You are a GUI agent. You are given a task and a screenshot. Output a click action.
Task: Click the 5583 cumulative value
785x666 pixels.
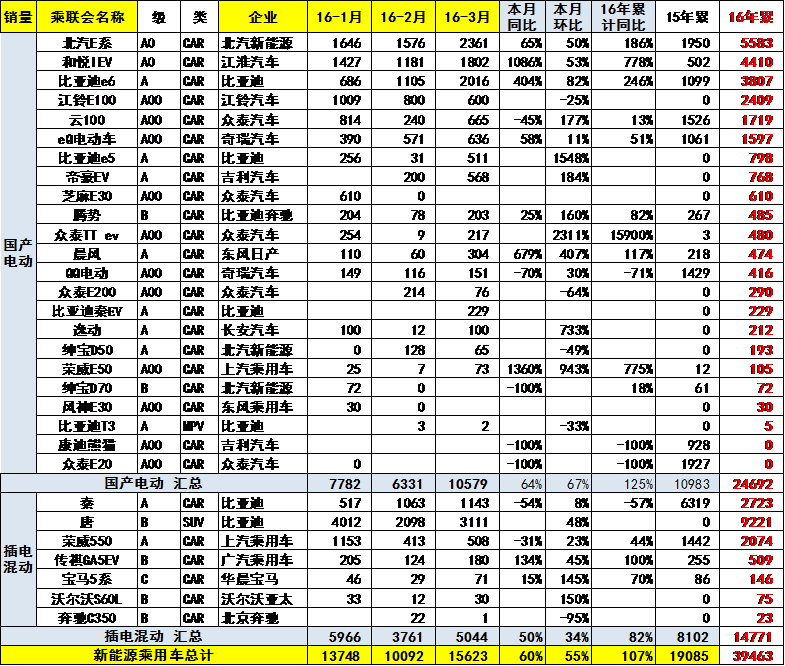coord(755,43)
